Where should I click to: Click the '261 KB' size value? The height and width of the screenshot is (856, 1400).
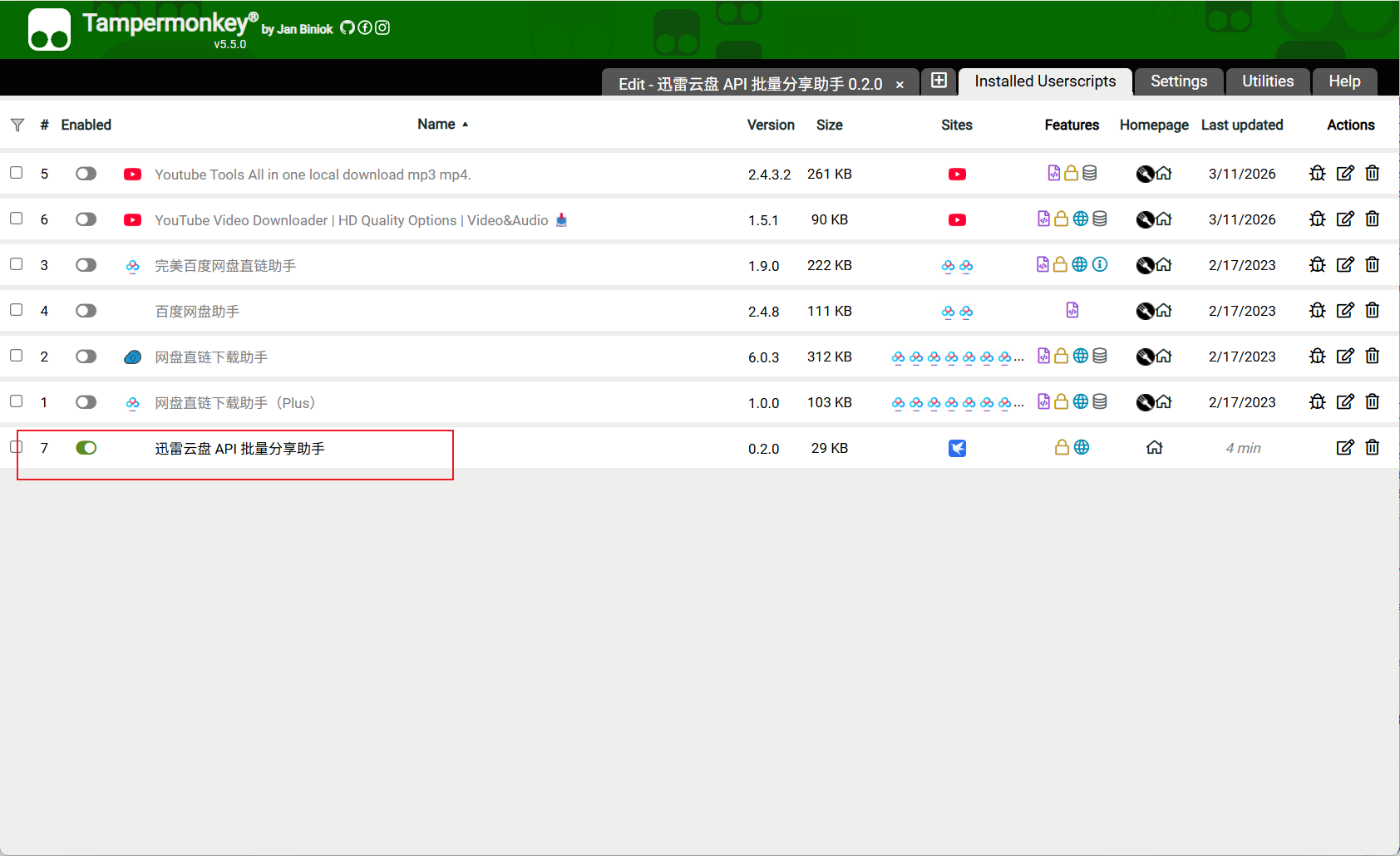(x=830, y=174)
